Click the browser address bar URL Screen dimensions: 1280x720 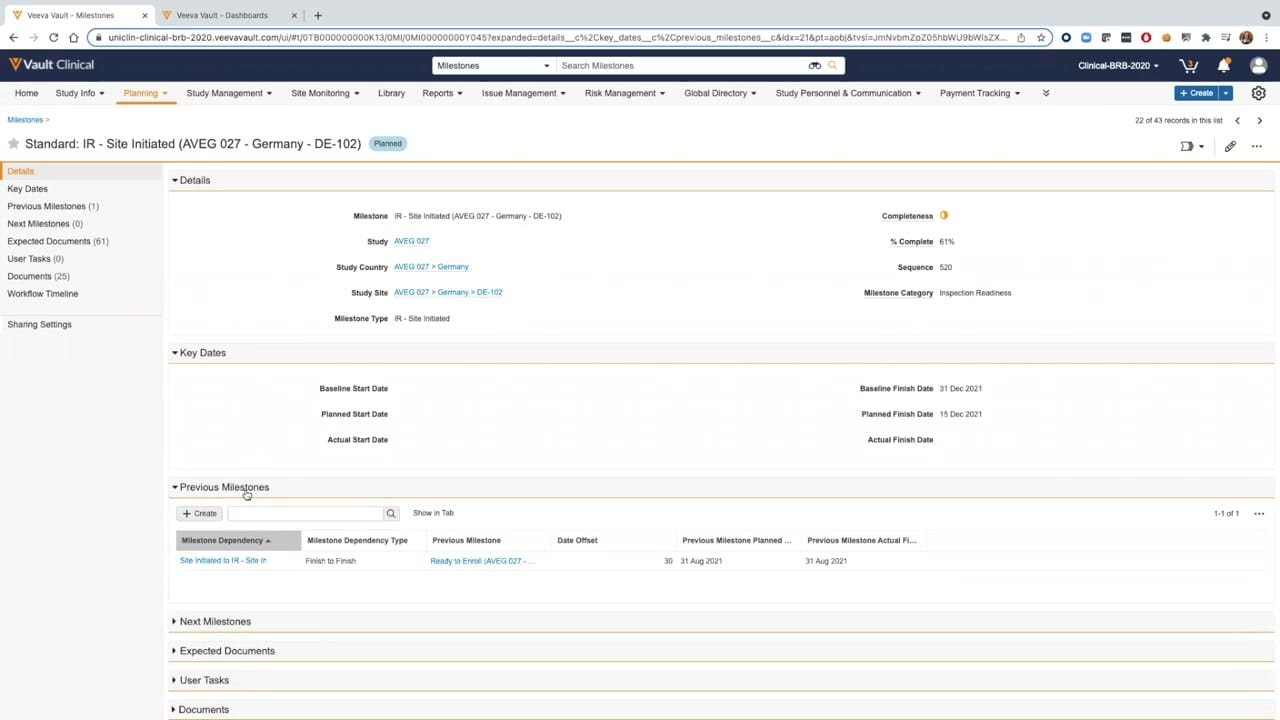pos(557,38)
